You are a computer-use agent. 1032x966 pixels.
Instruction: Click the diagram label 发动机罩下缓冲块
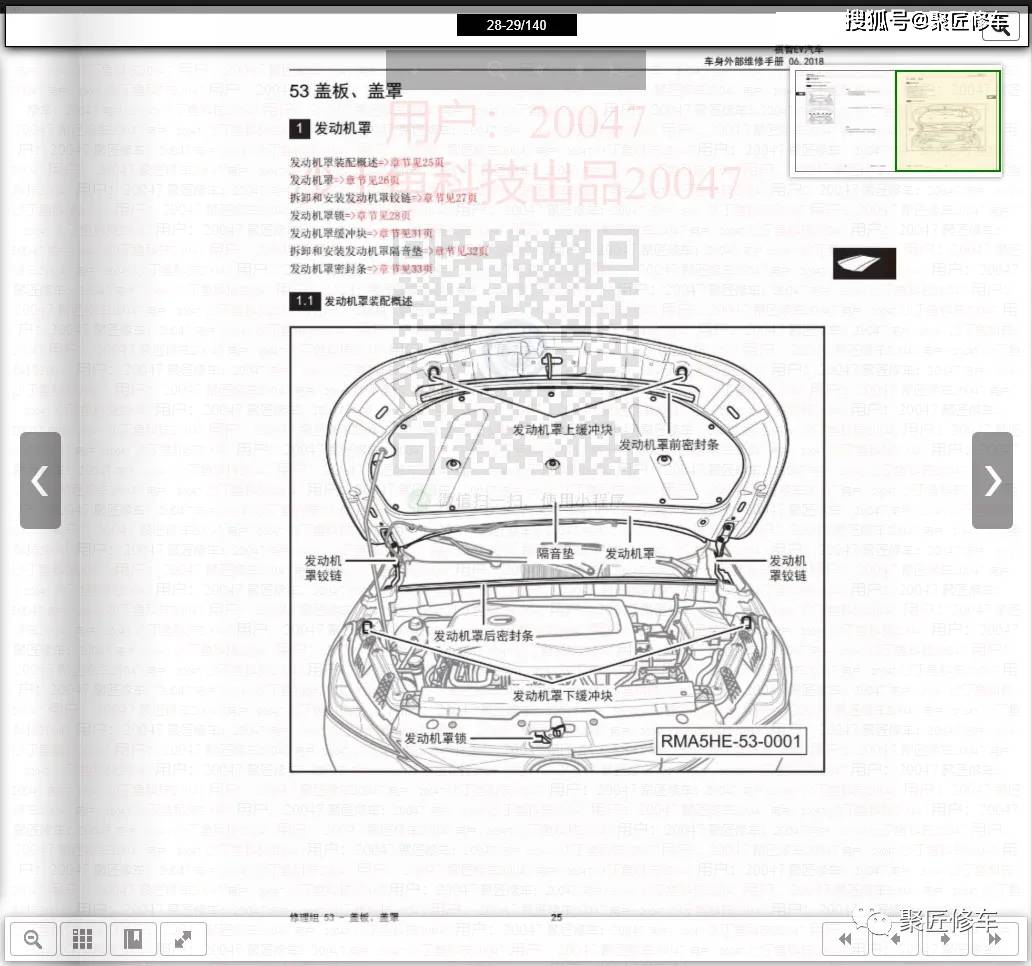click(562, 696)
